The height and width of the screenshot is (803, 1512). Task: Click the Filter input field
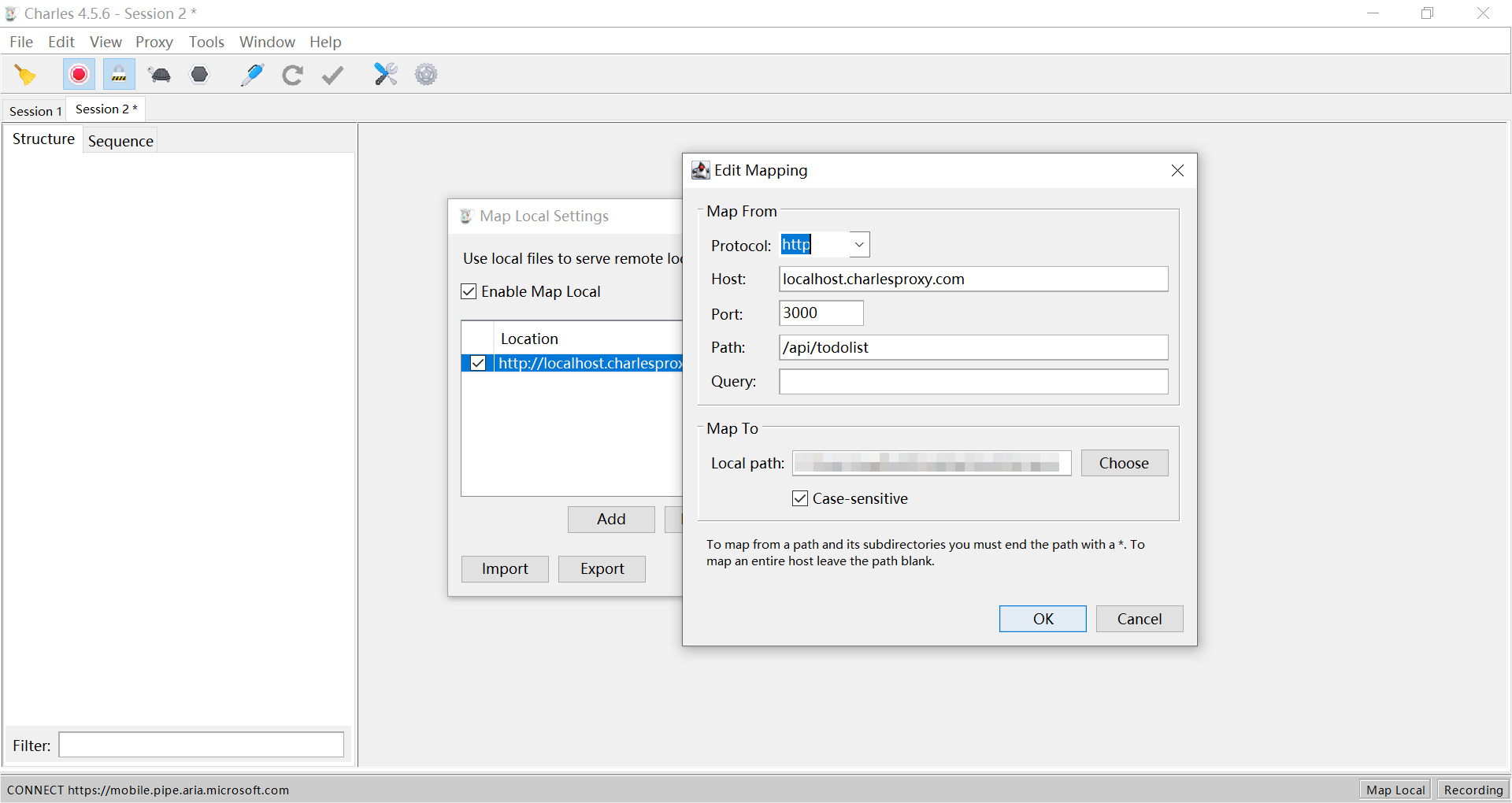[202, 745]
